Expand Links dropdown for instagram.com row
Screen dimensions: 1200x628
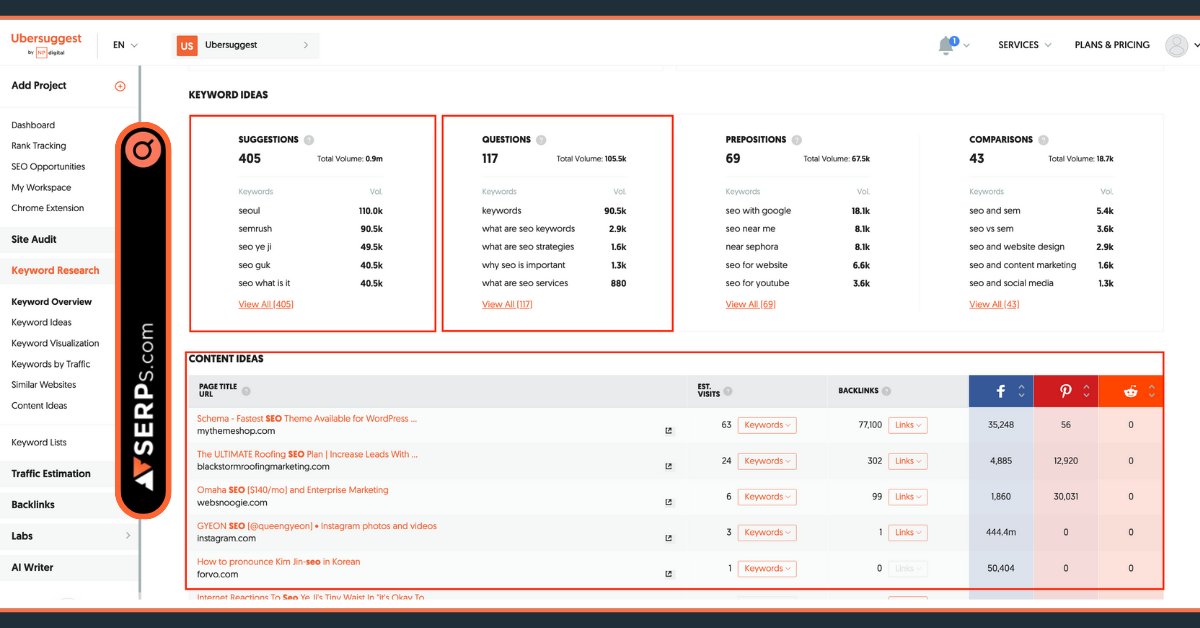point(908,533)
